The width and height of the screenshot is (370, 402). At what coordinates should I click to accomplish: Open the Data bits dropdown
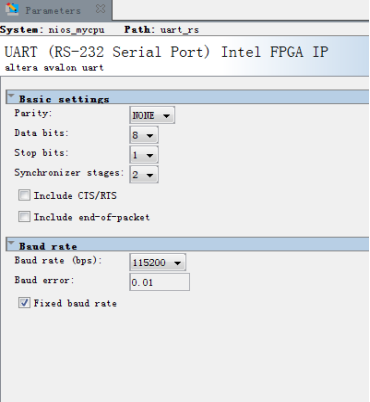[x=144, y=135]
